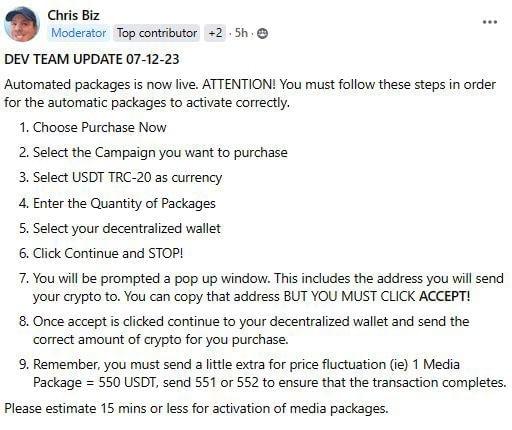Viewport: 512px width, 430px height.
Task: Click step 9 about sending 551 or 552 USDT
Action: tap(263, 373)
